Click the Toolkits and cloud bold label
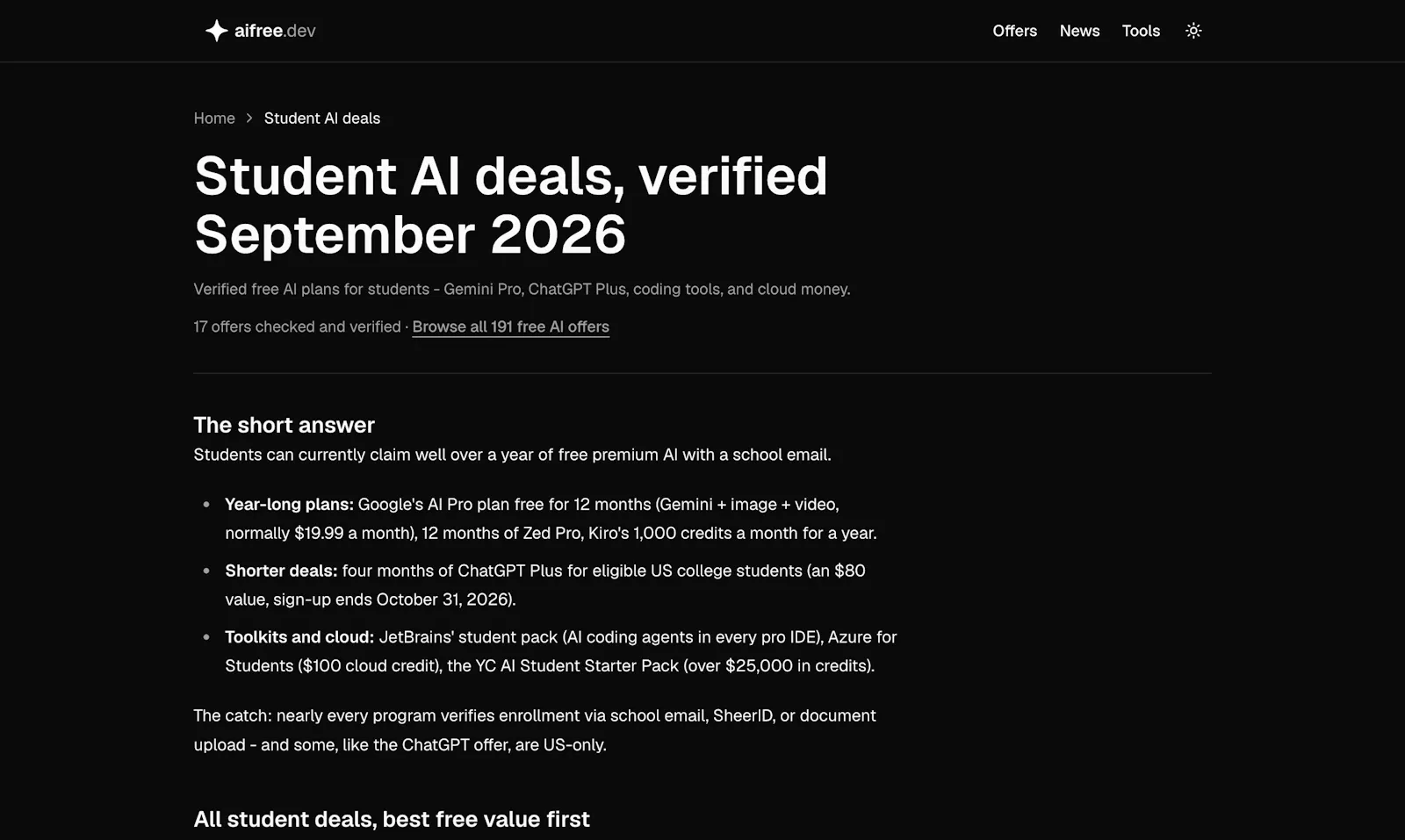Image resolution: width=1405 pixels, height=840 pixels. 299,637
